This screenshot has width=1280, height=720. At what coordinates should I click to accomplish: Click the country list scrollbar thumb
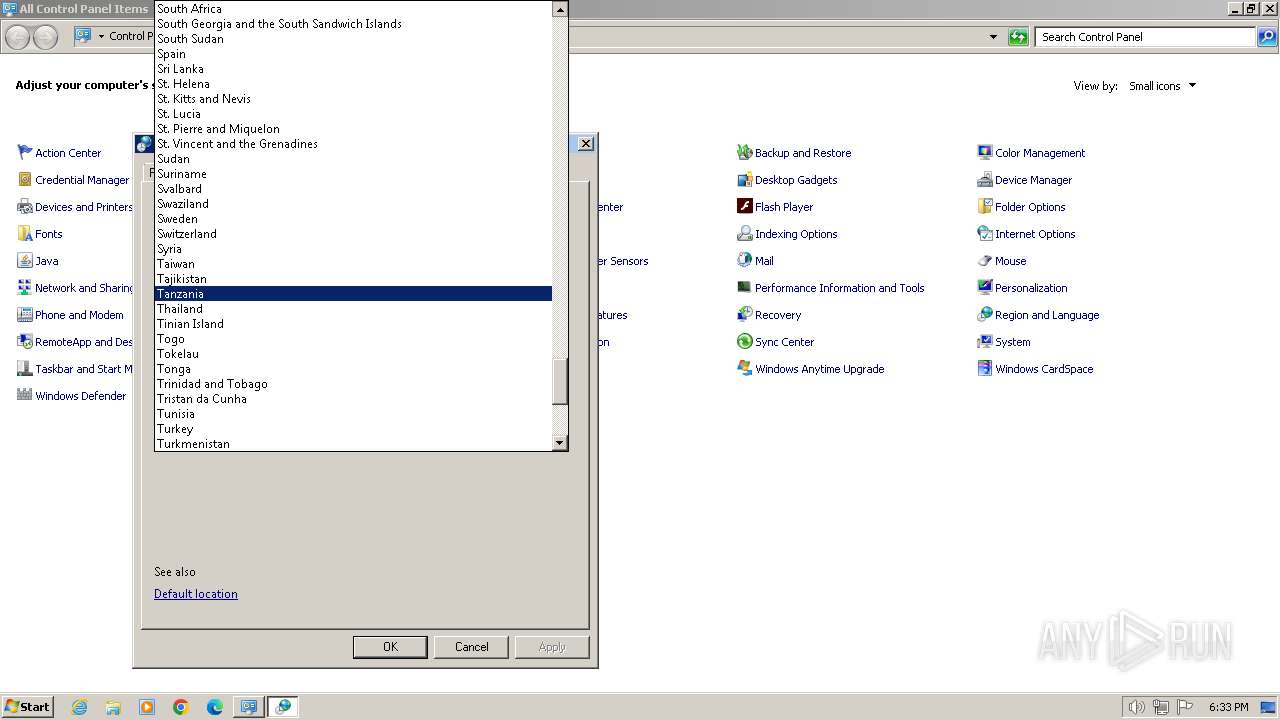(x=560, y=381)
